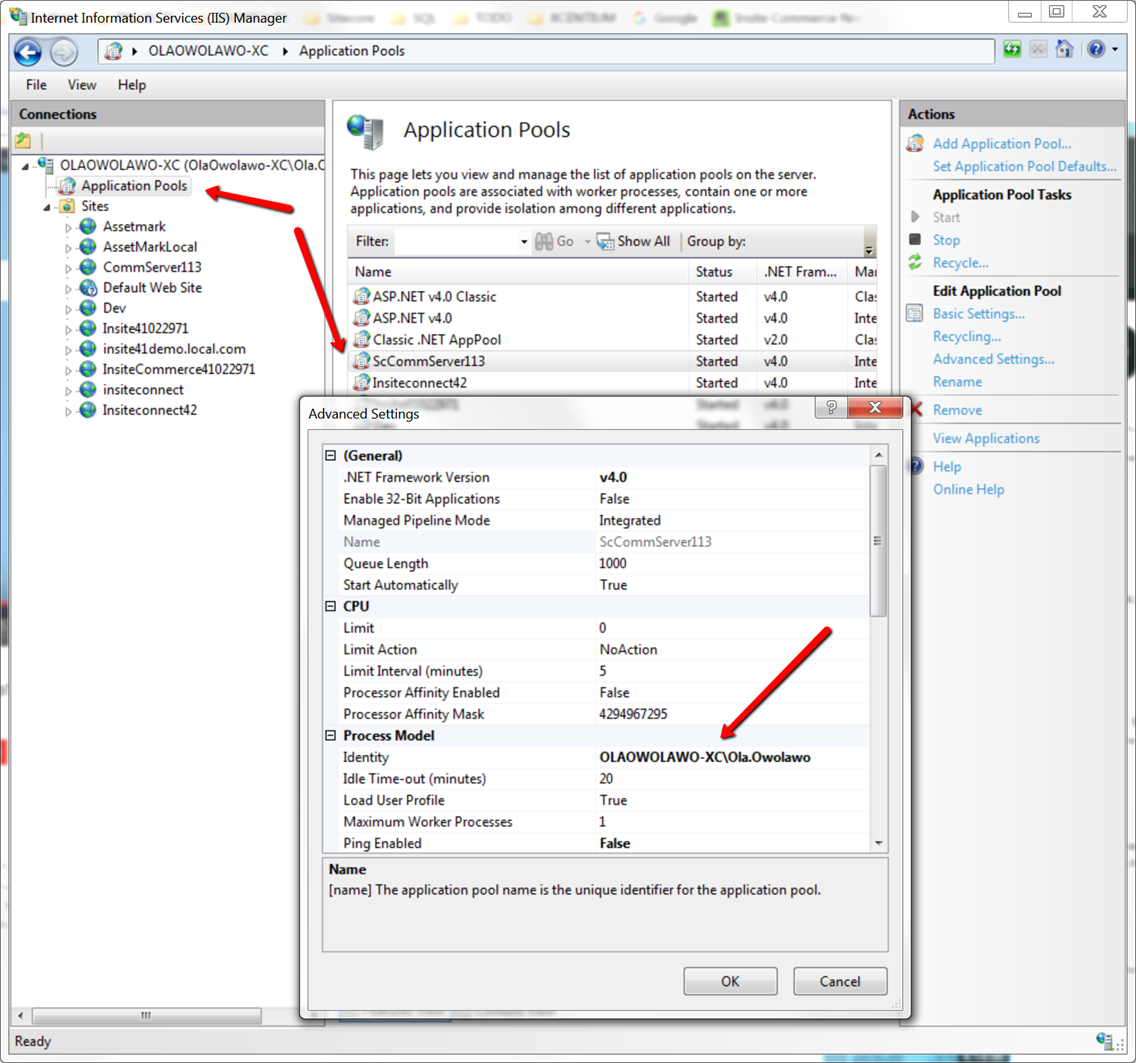Click the green refresh page icon
This screenshot has height=1063, width=1136.
coord(1012,49)
